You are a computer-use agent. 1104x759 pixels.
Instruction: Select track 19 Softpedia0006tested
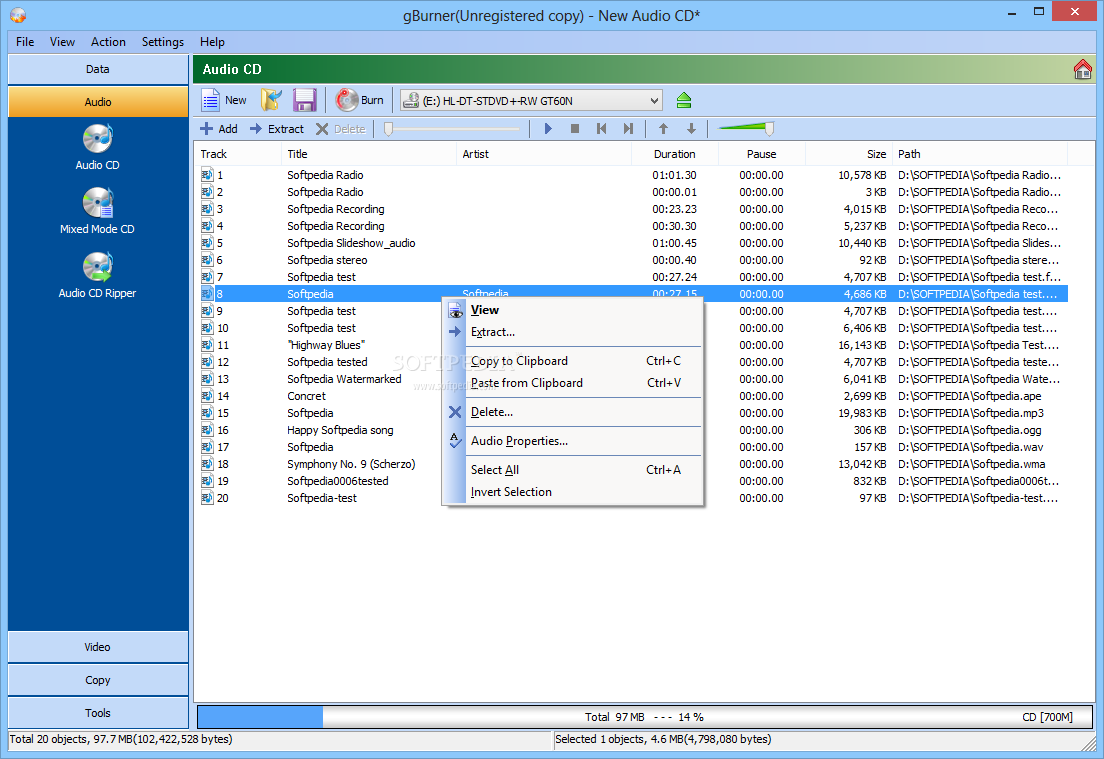coord(632,481)
